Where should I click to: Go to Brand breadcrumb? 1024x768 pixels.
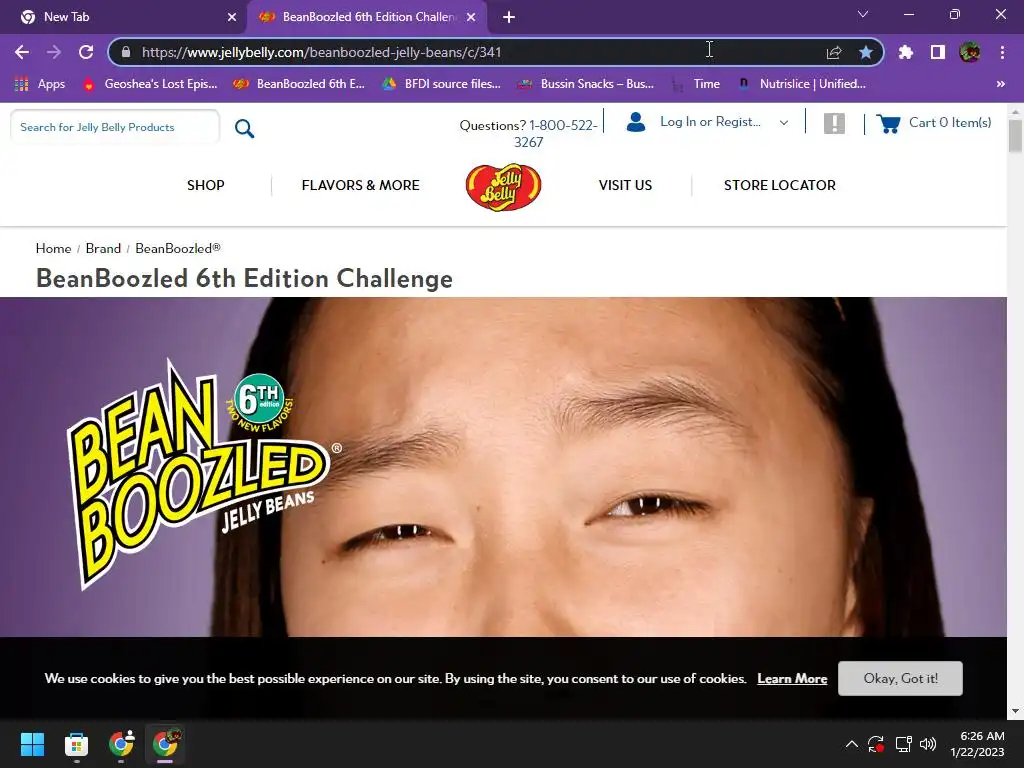click(x=103, y=248)
